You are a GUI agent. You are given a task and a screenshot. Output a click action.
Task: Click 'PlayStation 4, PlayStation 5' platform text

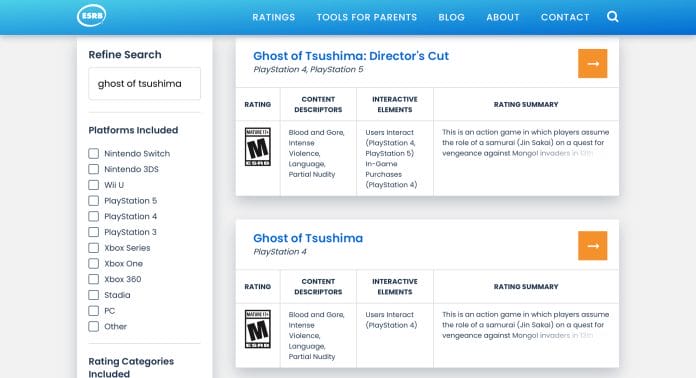[308, 70]
